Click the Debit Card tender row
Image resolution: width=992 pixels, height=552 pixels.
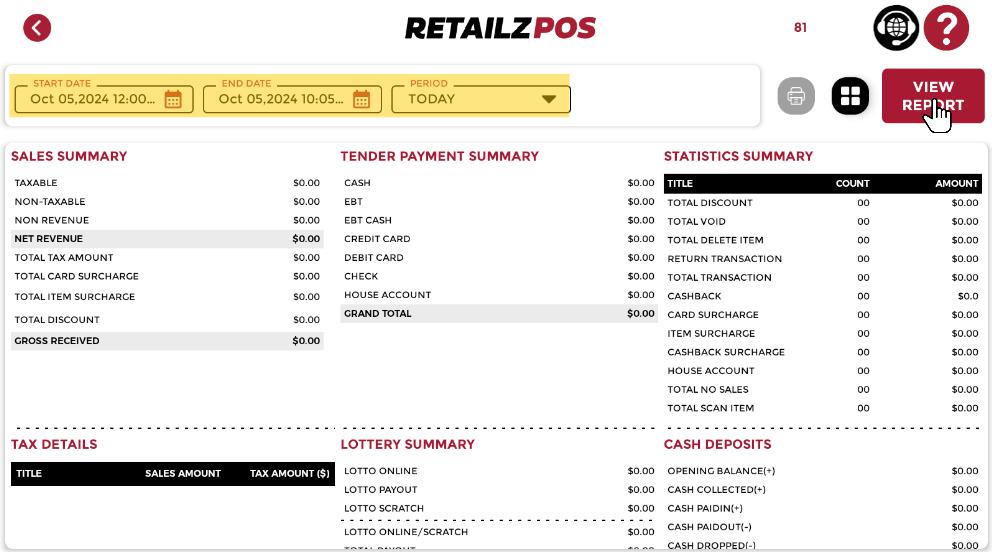pos(499,257)
